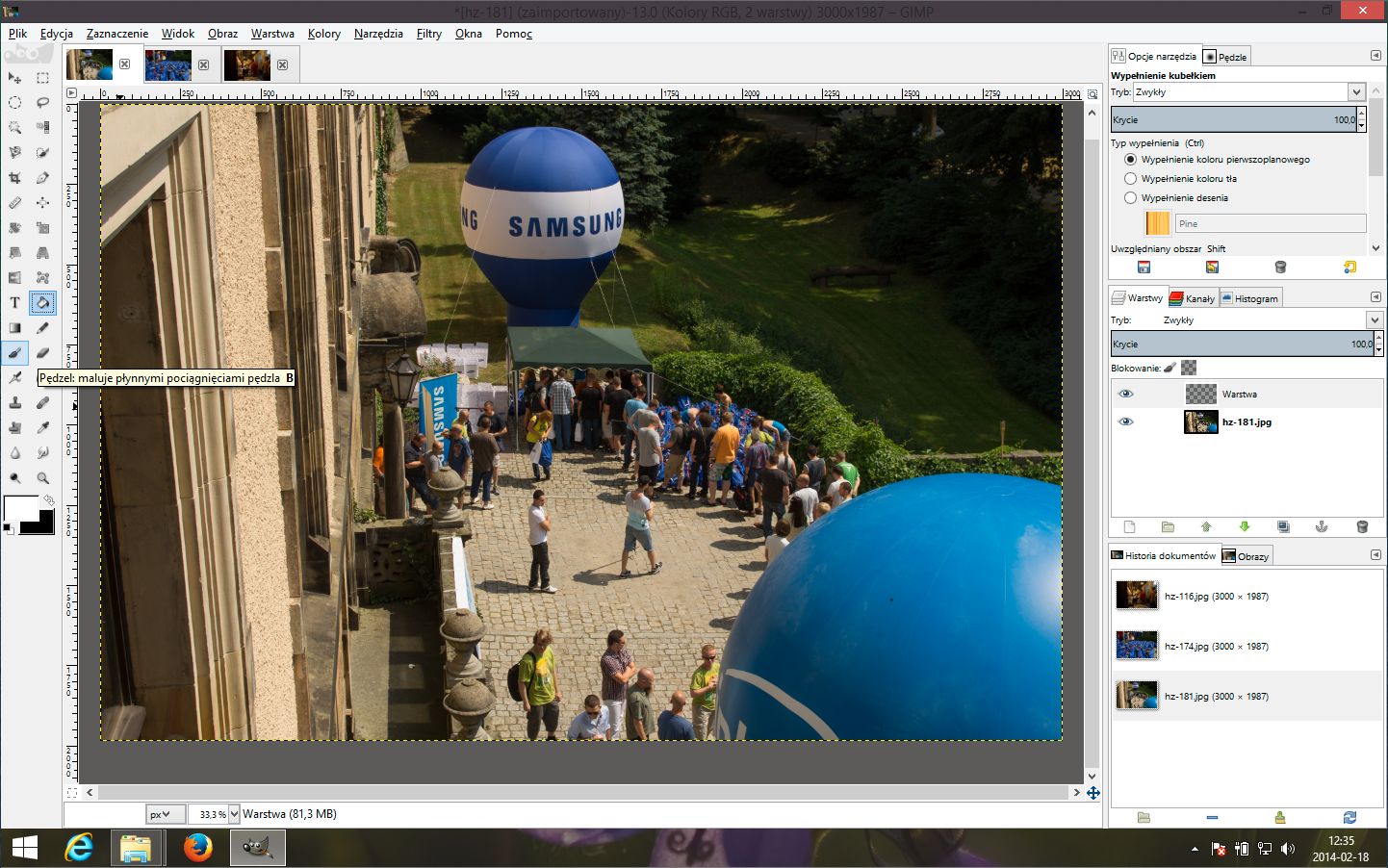This screenshot has height=868, width=1388.
Task: Launch Firefox from the taskbar
Action: (197, 848)
